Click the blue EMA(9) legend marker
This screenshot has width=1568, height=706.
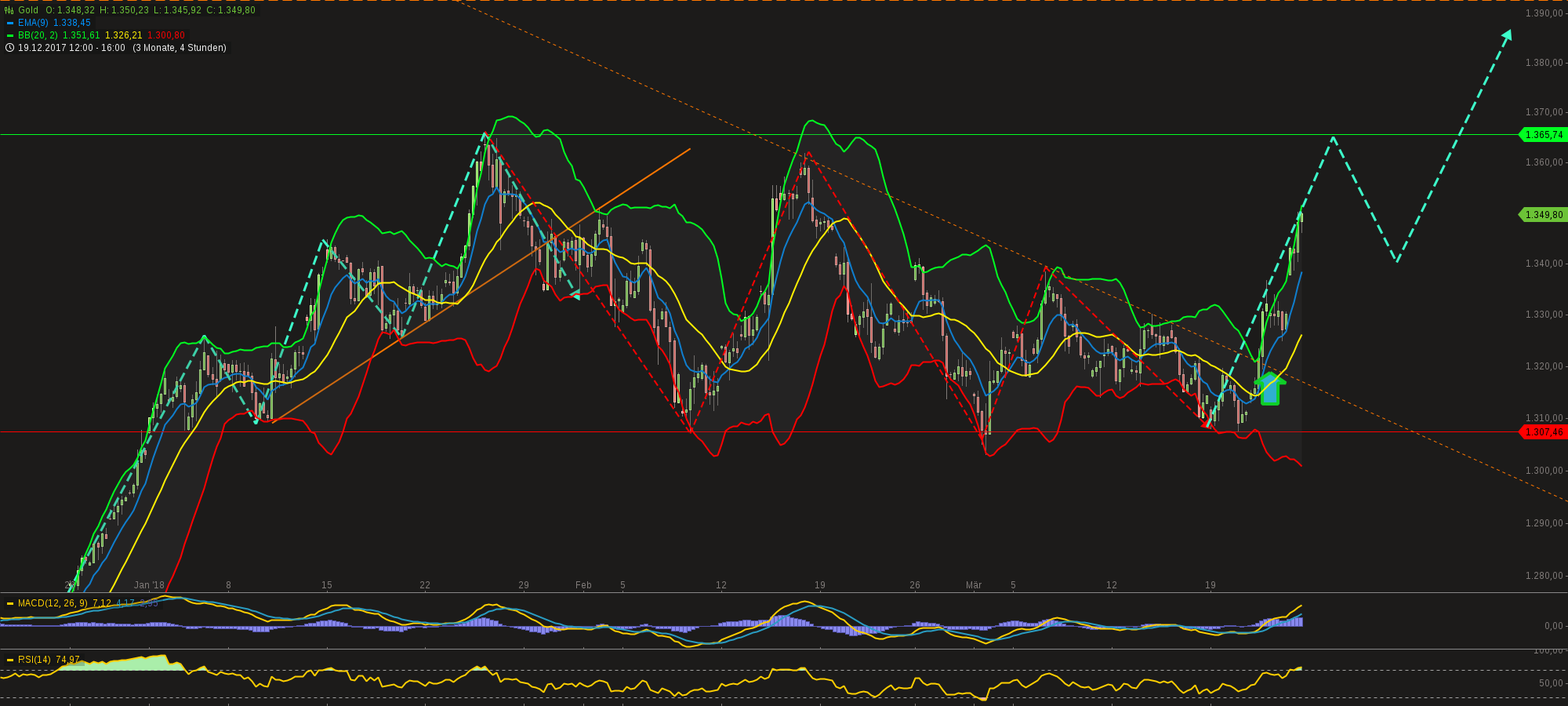point(10,24)
